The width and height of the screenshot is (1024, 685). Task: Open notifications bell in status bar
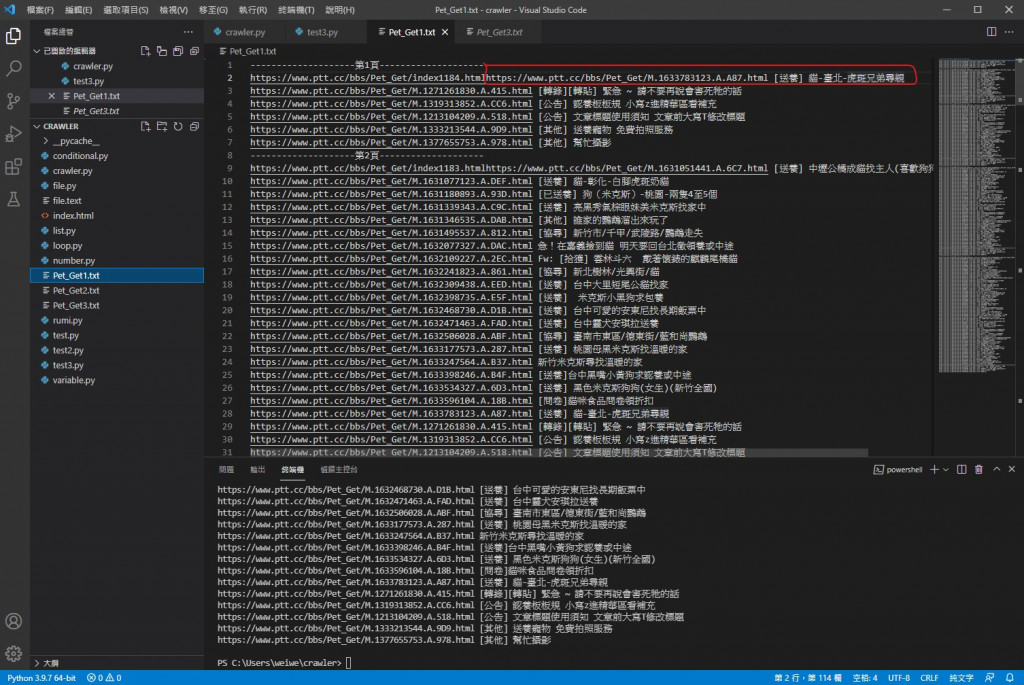pyautogui.click(x=1010, y=678)
